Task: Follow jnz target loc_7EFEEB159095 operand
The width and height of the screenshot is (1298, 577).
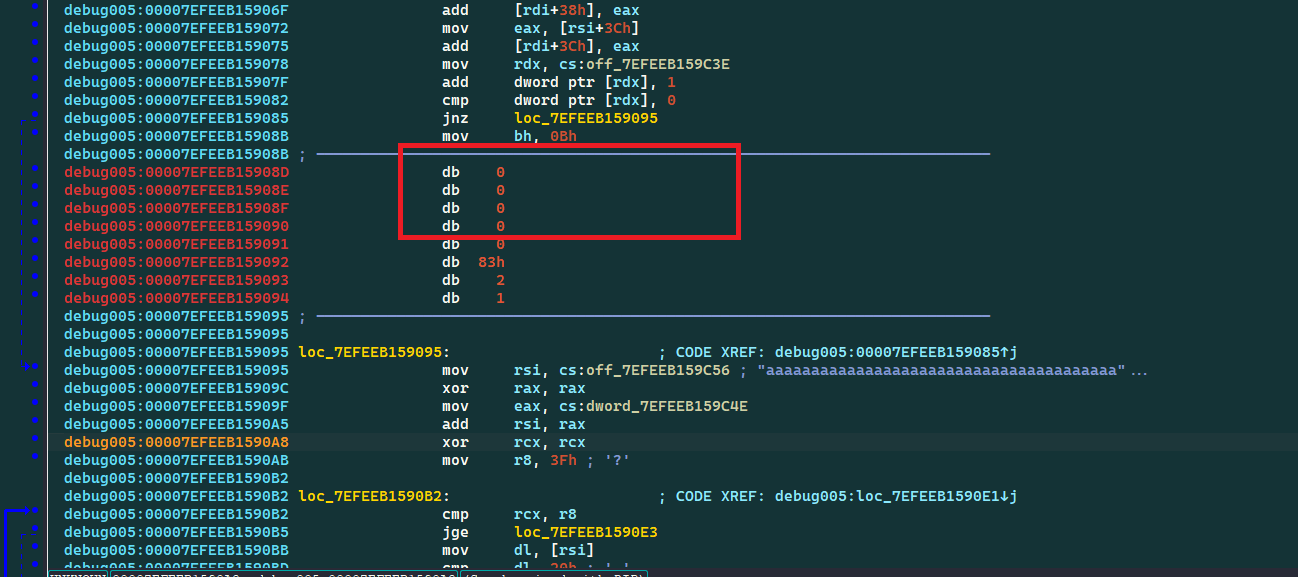Action: pyautogui.click(x=585, y=119)
